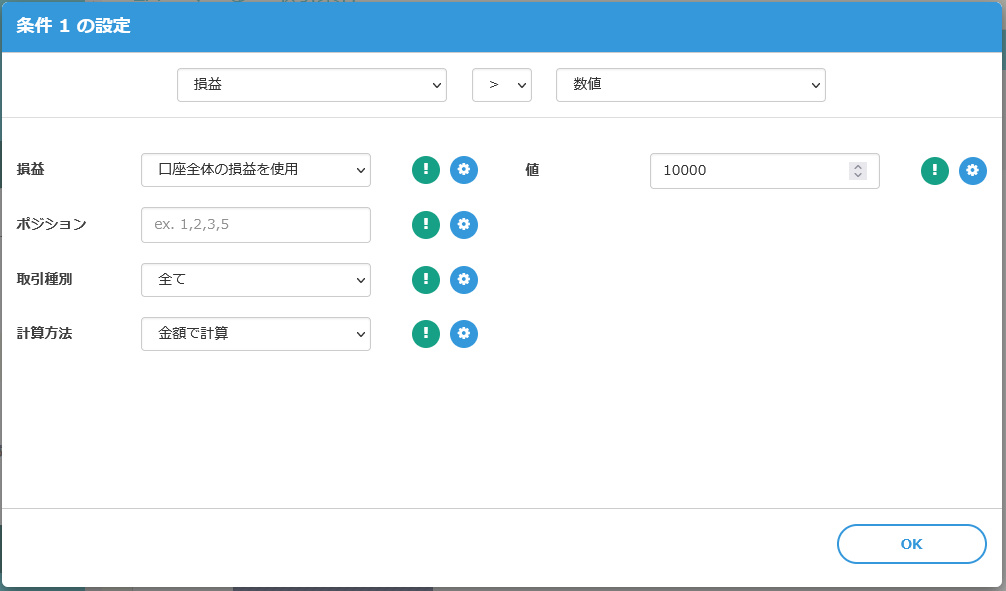Screen dimensions: 1006x591
Task: Open the gear settings for 計算方法
Action: pyautogui.click(x=464, y=334)
